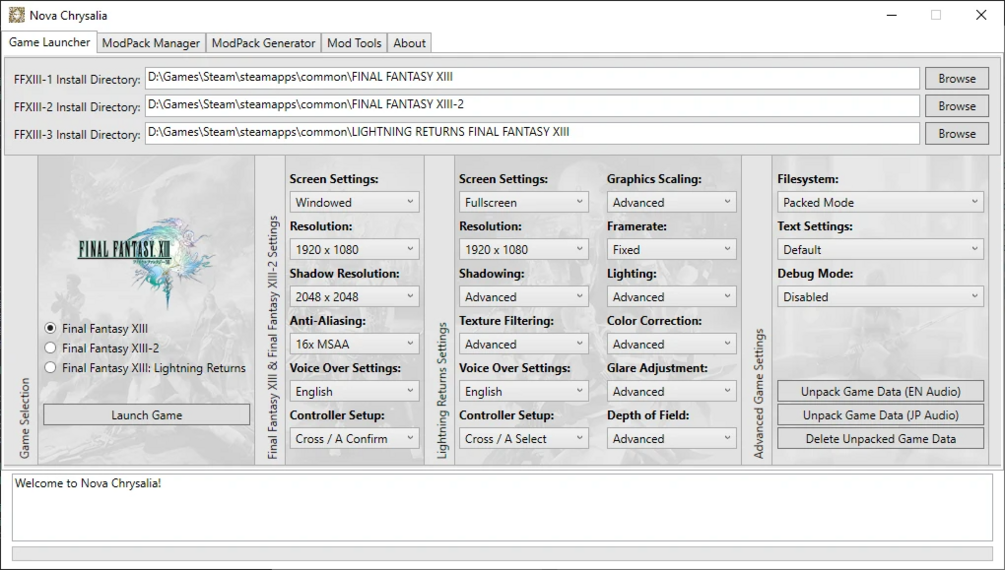Expand the Color Correction dropdown
Viewport: 1005px width, 570px height.
click(672, 344)
